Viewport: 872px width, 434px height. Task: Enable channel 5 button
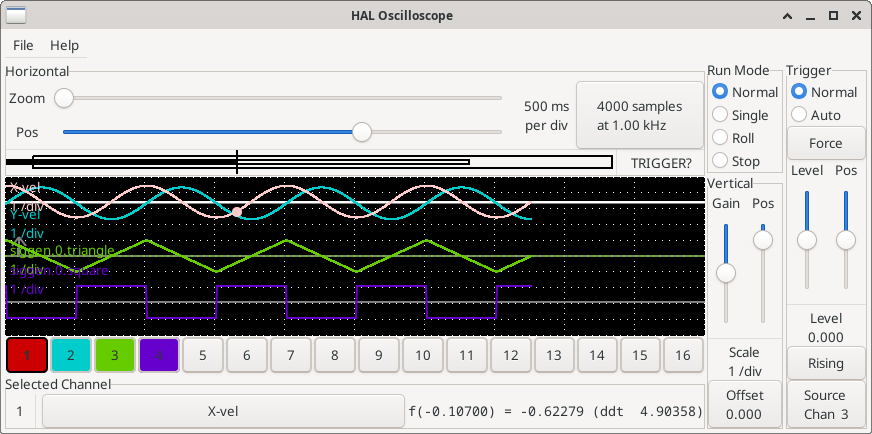[203, 354]
